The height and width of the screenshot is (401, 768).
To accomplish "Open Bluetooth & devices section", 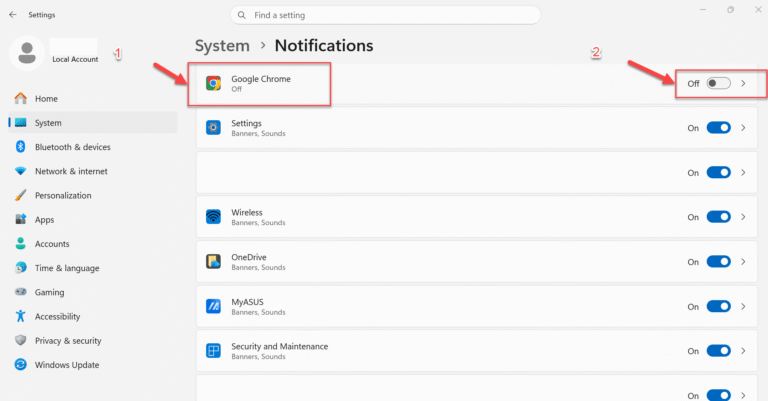I will (93, 147).
